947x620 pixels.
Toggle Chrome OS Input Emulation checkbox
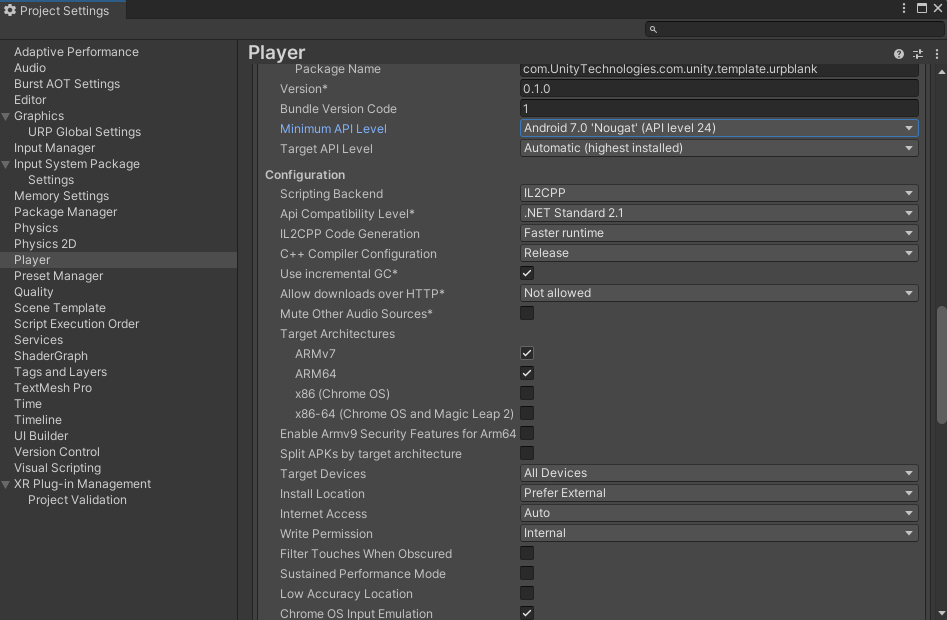tap(527, 613)
